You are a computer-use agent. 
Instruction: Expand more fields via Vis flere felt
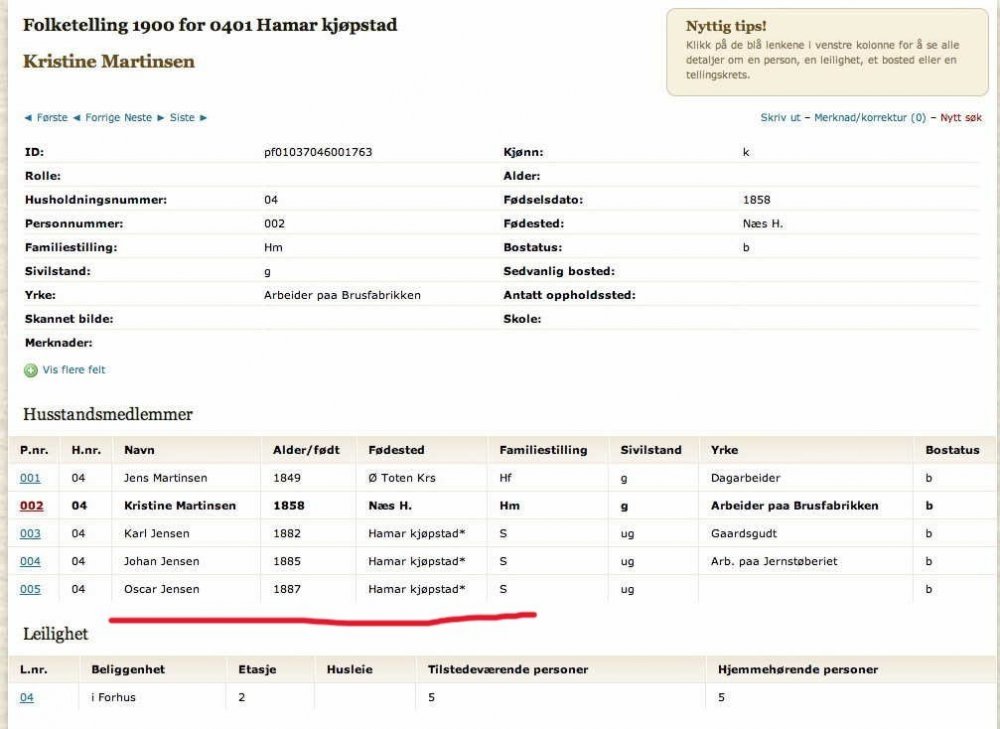pyautogui.click(x=73, y=370)
